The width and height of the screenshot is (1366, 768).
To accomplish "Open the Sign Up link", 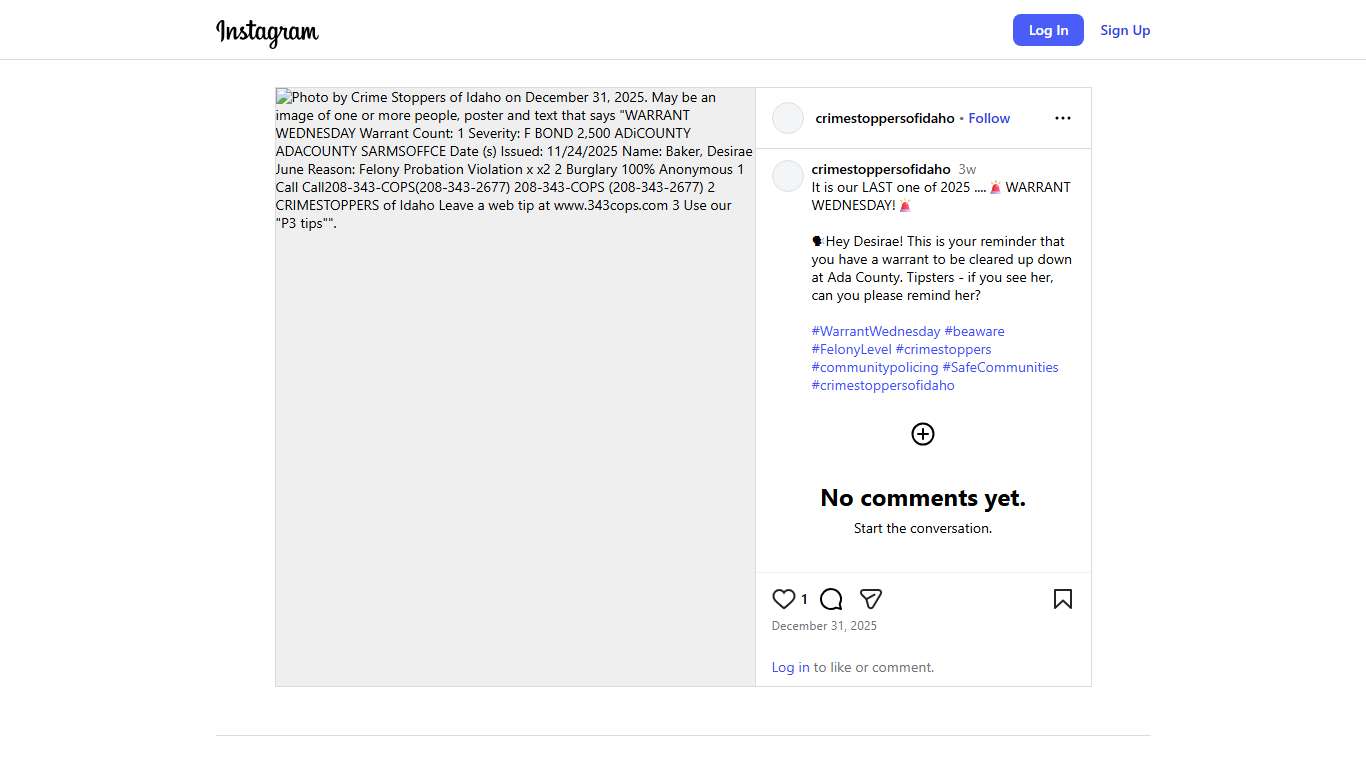I will tap(1125, 30).
